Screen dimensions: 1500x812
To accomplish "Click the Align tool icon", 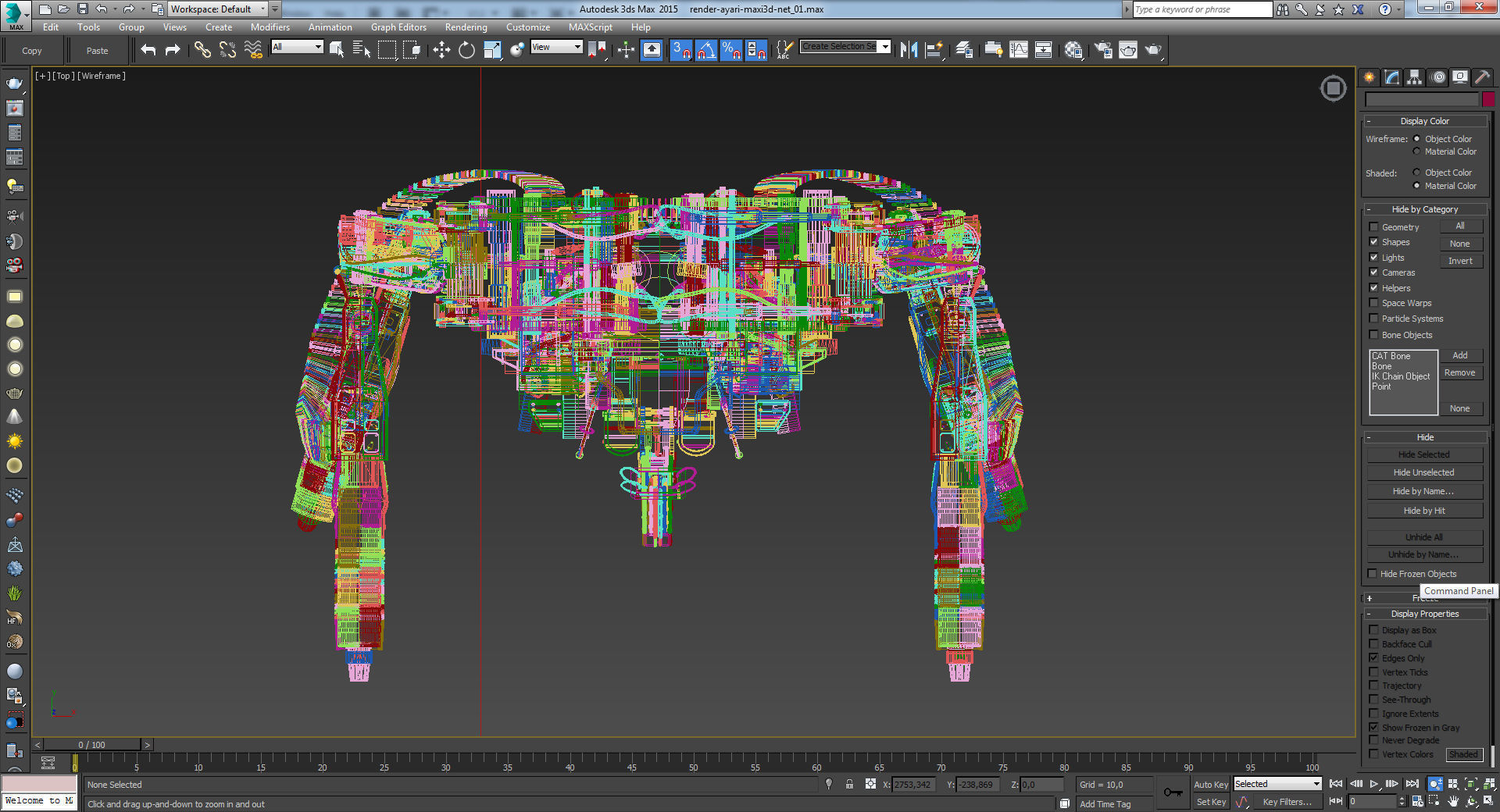I will coord(934,50).
